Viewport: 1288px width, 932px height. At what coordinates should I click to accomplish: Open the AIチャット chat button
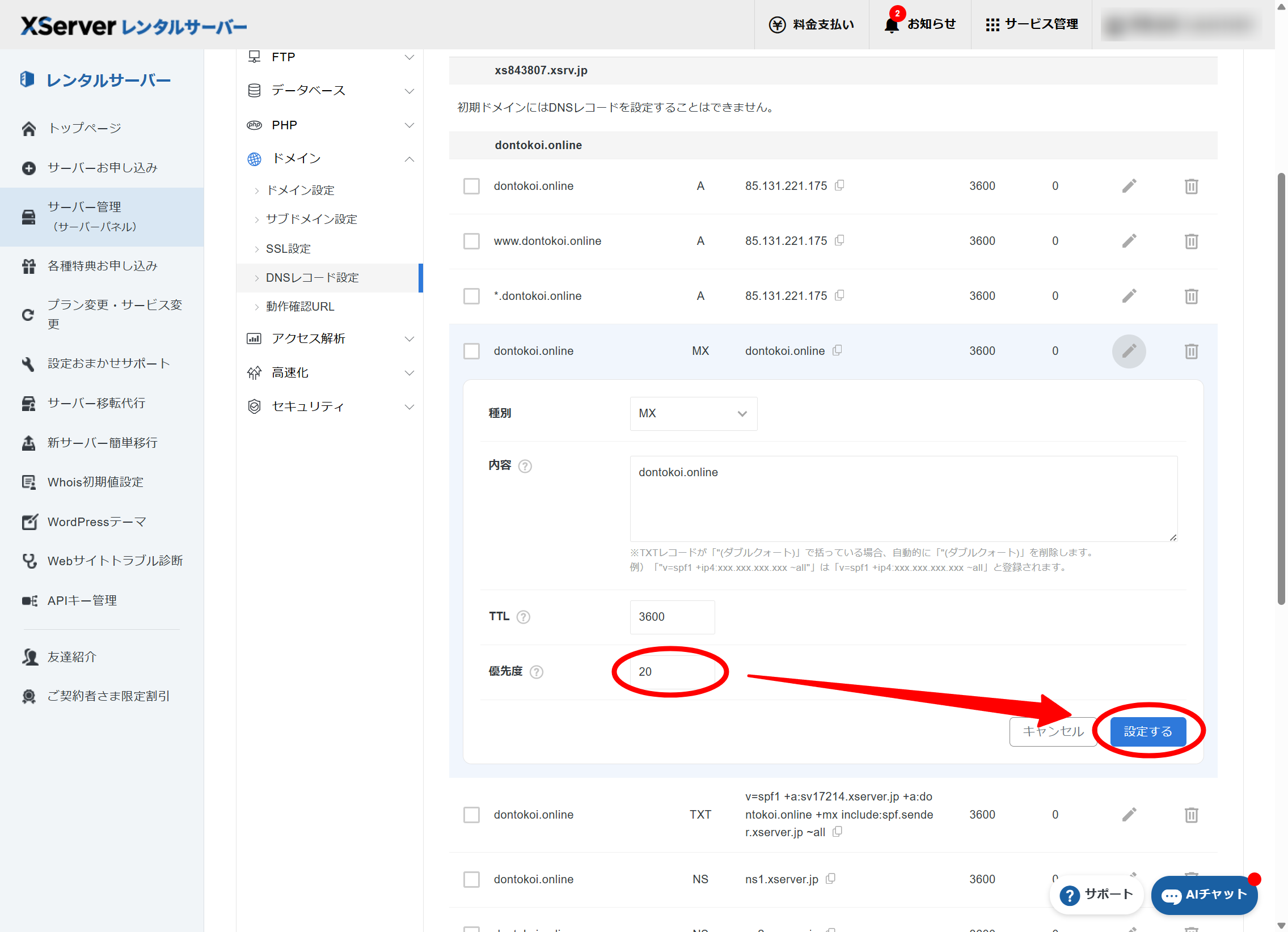(1204, 895)
